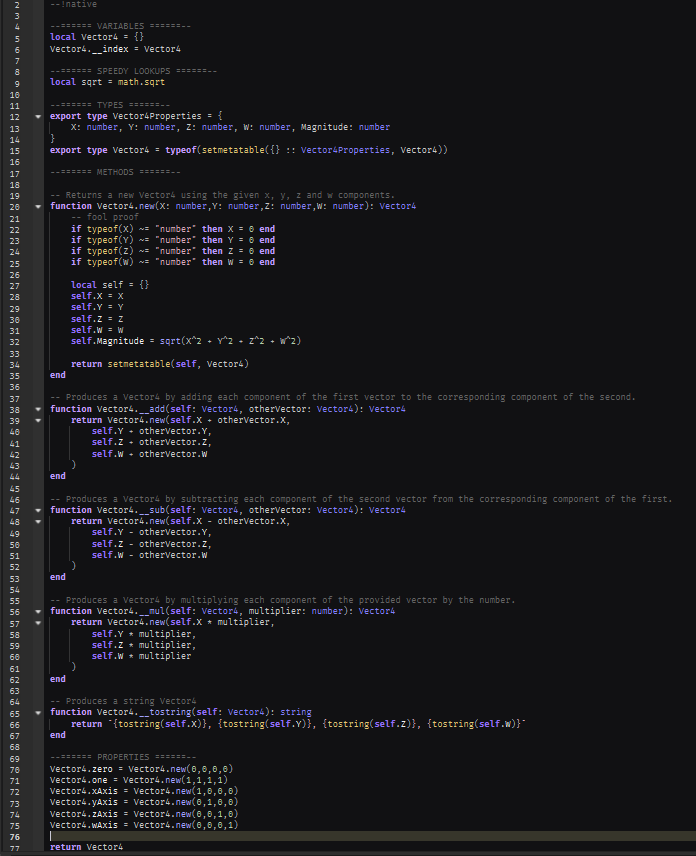
Task: Click the final 'return Vector4' line
Action: point(87,847)
